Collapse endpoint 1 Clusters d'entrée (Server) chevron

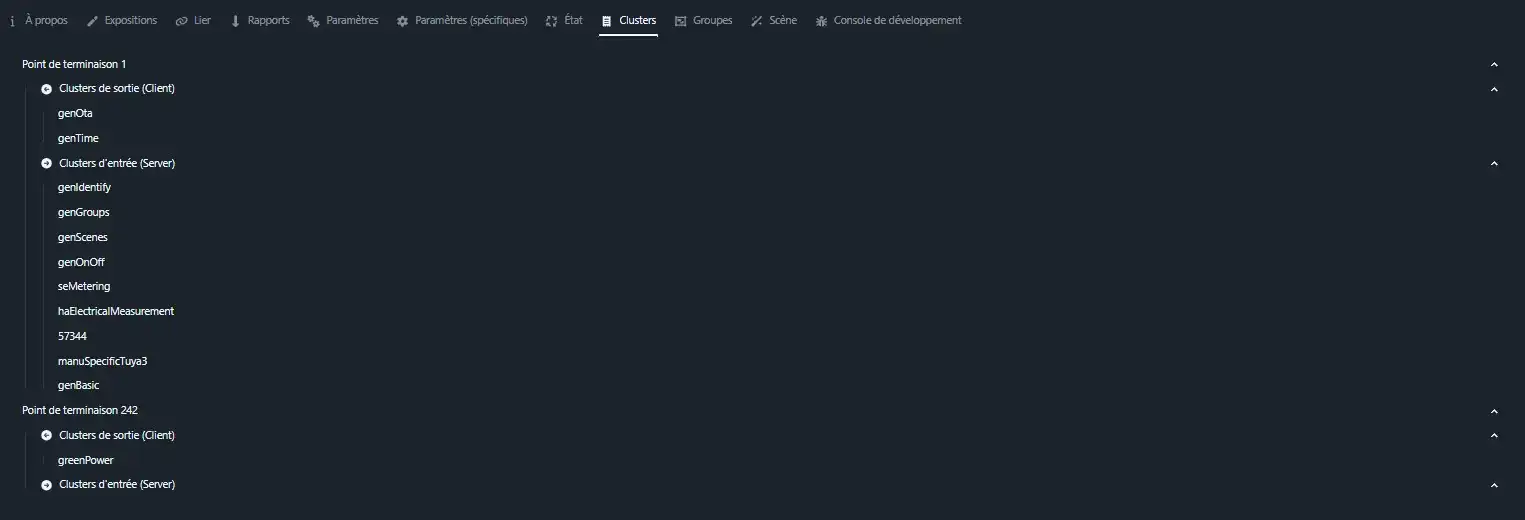click(x=1494, y=164)
